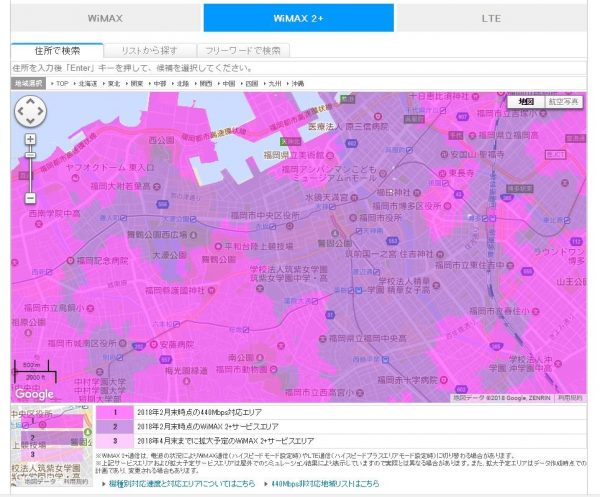600x497 pixels.
Task: Click the 櫛田神社 shrine marker
Action: point(417,192)
